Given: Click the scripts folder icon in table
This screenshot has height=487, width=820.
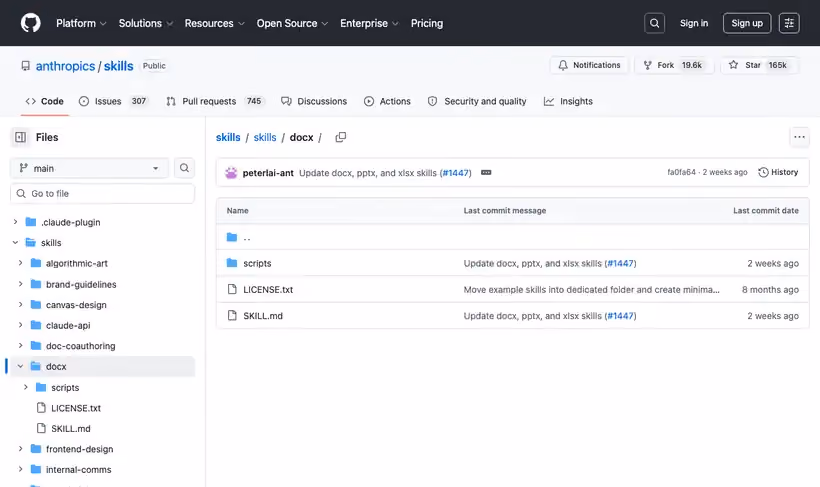Looking at the screenshot, I should pyautogui.click(x=232, y=263).
